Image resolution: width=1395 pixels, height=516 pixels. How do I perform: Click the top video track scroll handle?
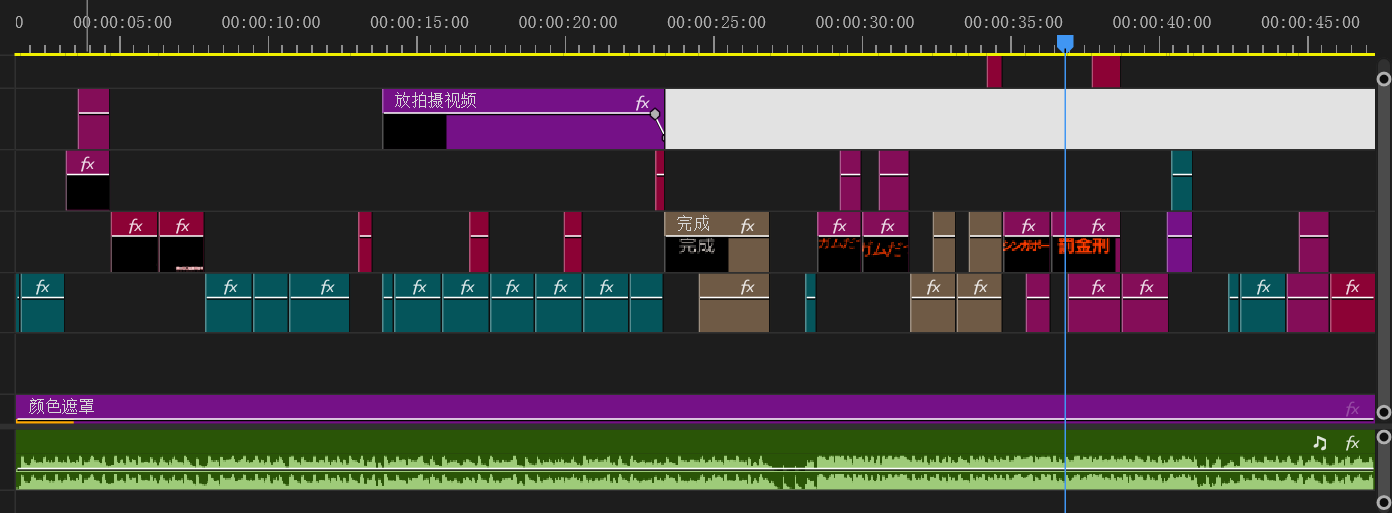coord(1384,78)
